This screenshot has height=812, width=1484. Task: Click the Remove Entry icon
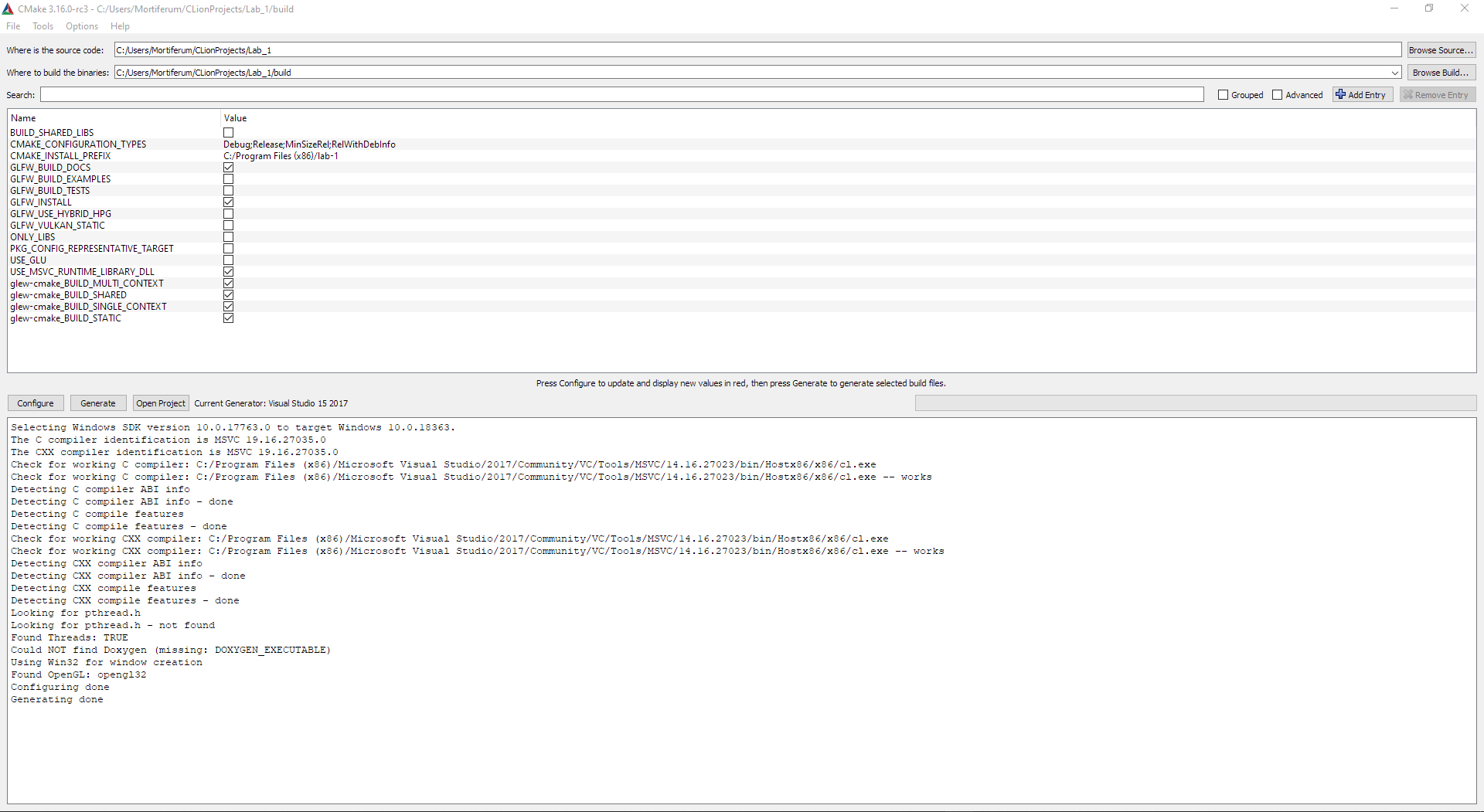point(1409,94)
